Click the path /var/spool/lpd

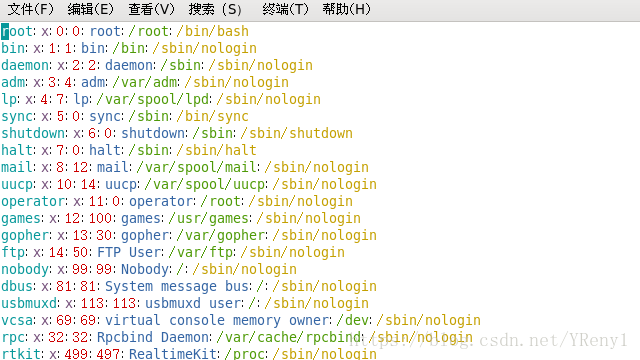click(153, 100)
